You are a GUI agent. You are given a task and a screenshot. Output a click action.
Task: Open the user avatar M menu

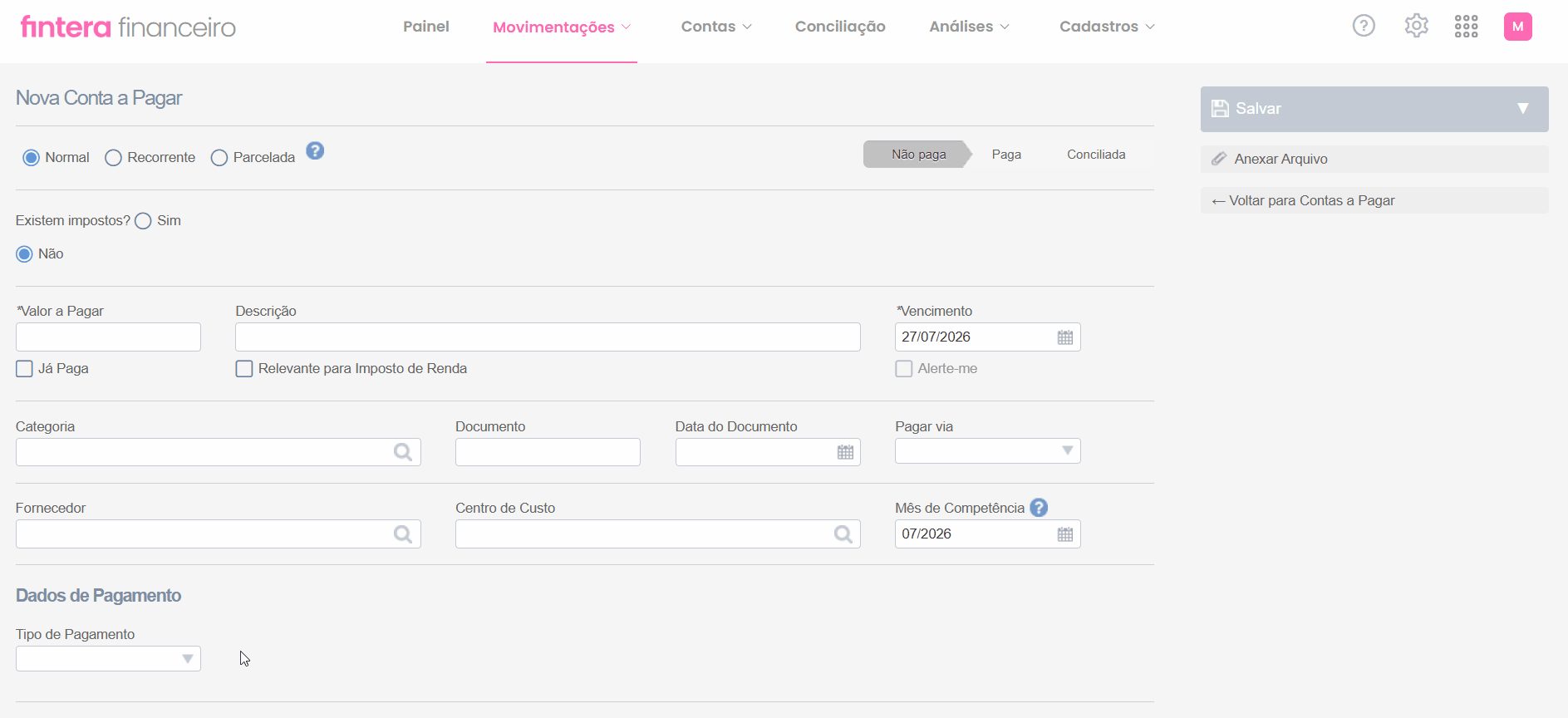1518,27
